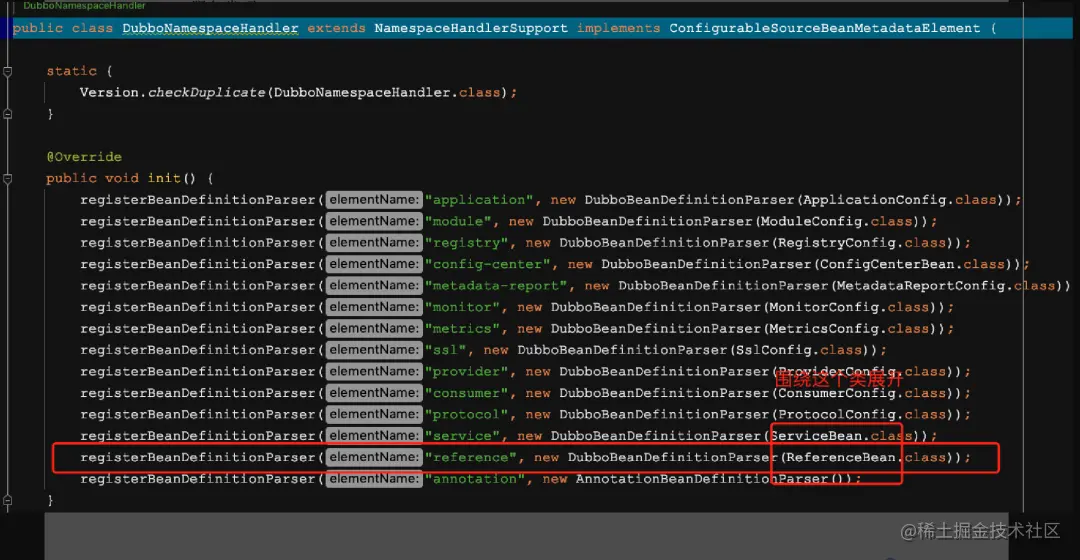Click registerBeanDefinitionParser on the "monitor" line
The height and width of the screenshot is (560, 1080).
[197, 307]
